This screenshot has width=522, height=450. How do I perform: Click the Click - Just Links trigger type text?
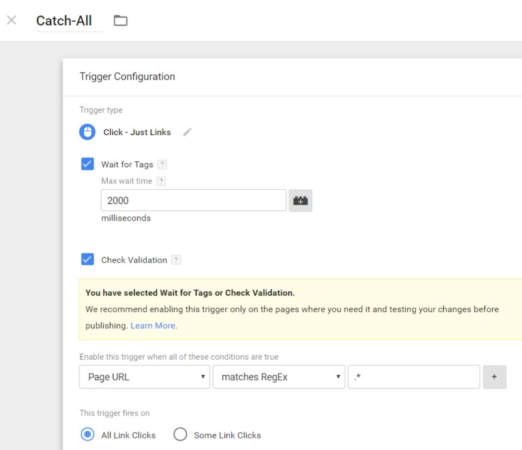[x=137, y=132]
